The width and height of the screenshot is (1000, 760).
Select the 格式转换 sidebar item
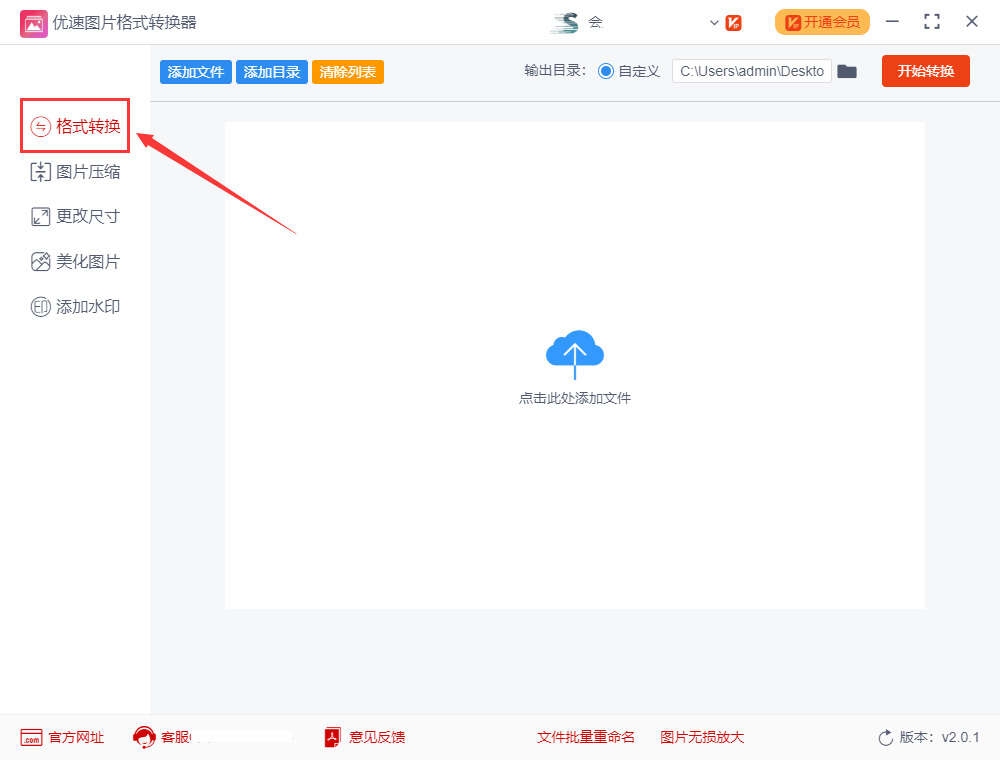click(75, 126)
